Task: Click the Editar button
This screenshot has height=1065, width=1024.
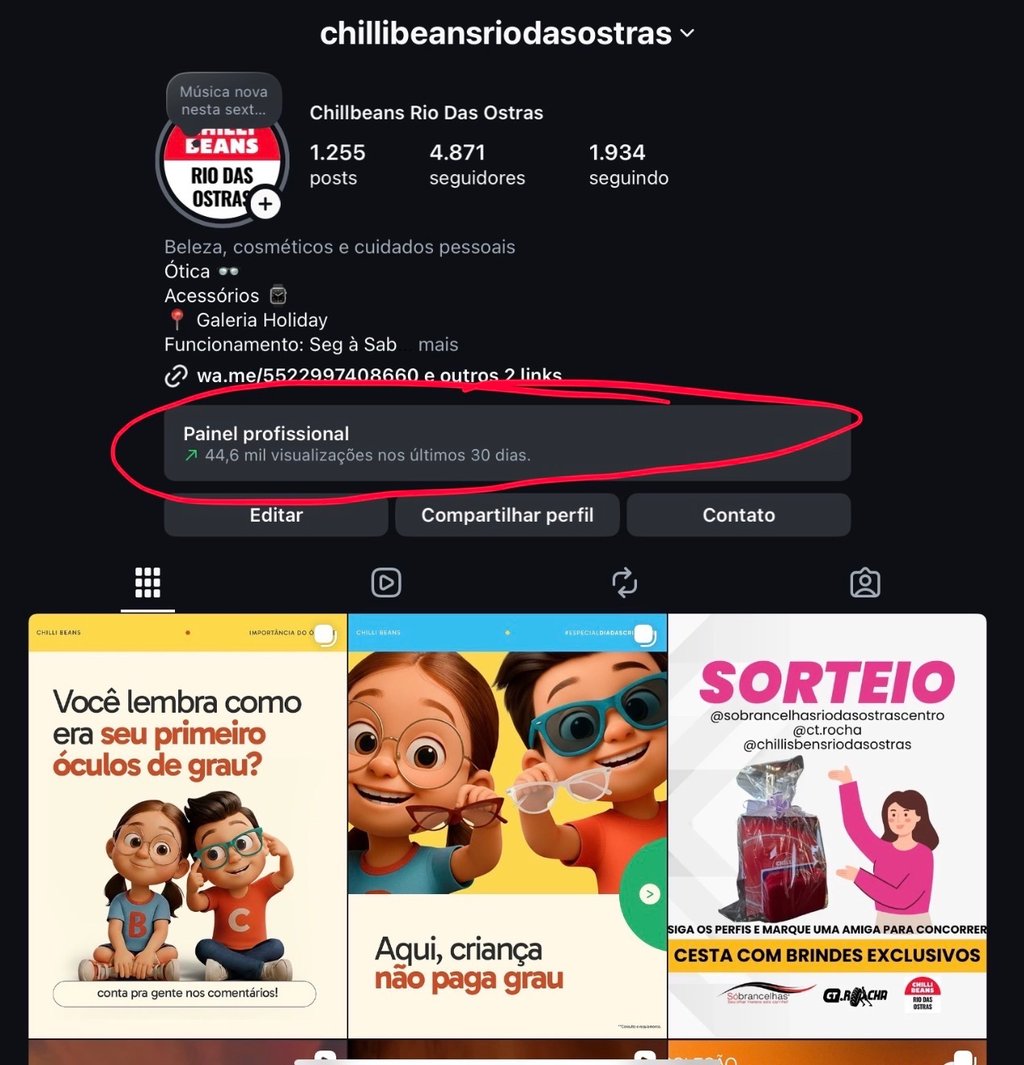Action: coord(276,515)
